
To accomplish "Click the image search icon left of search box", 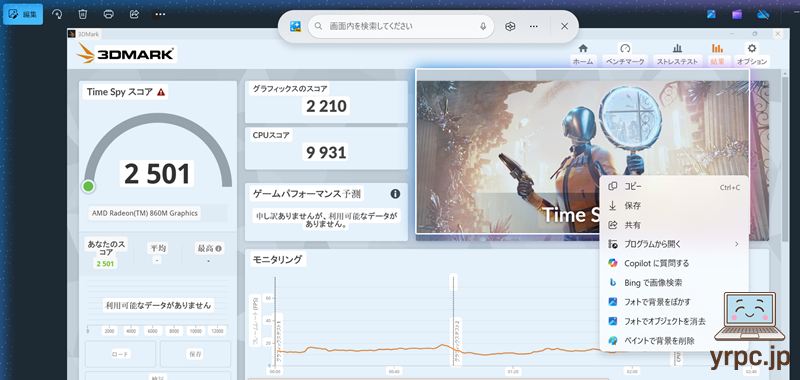I will pyautogui.click(x=295, y=26).
